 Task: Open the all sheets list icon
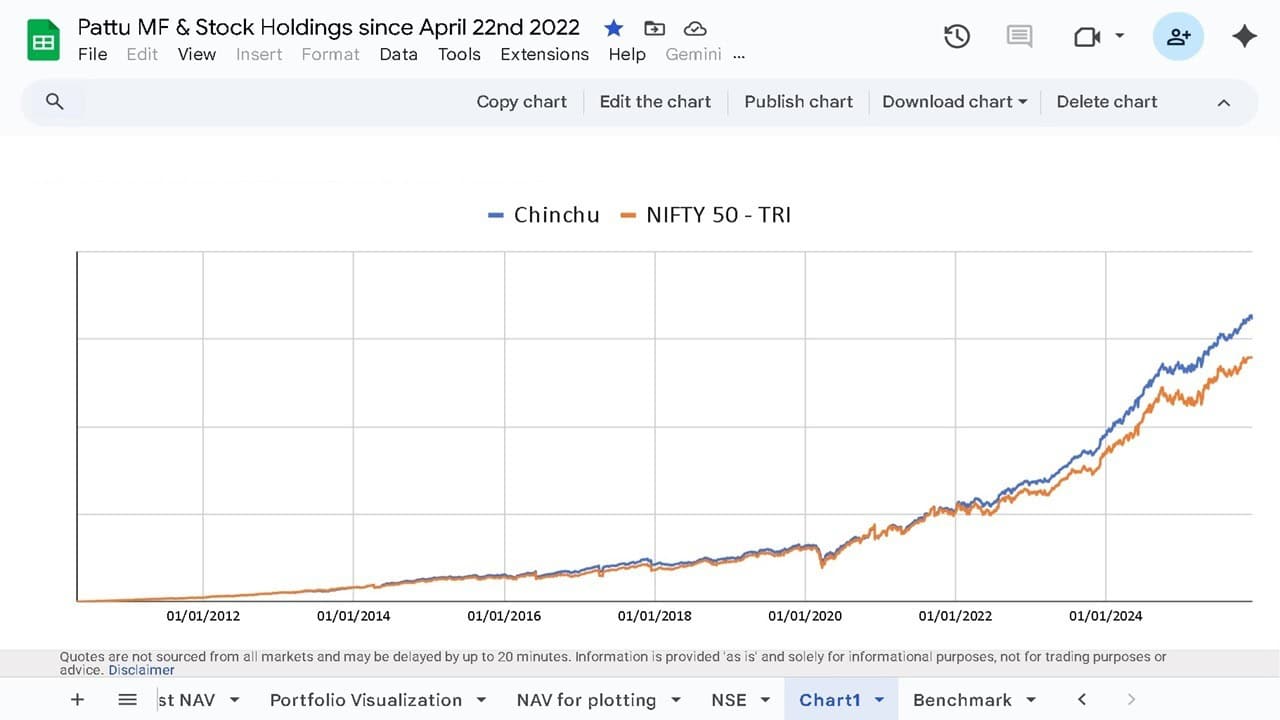(127, 700)
